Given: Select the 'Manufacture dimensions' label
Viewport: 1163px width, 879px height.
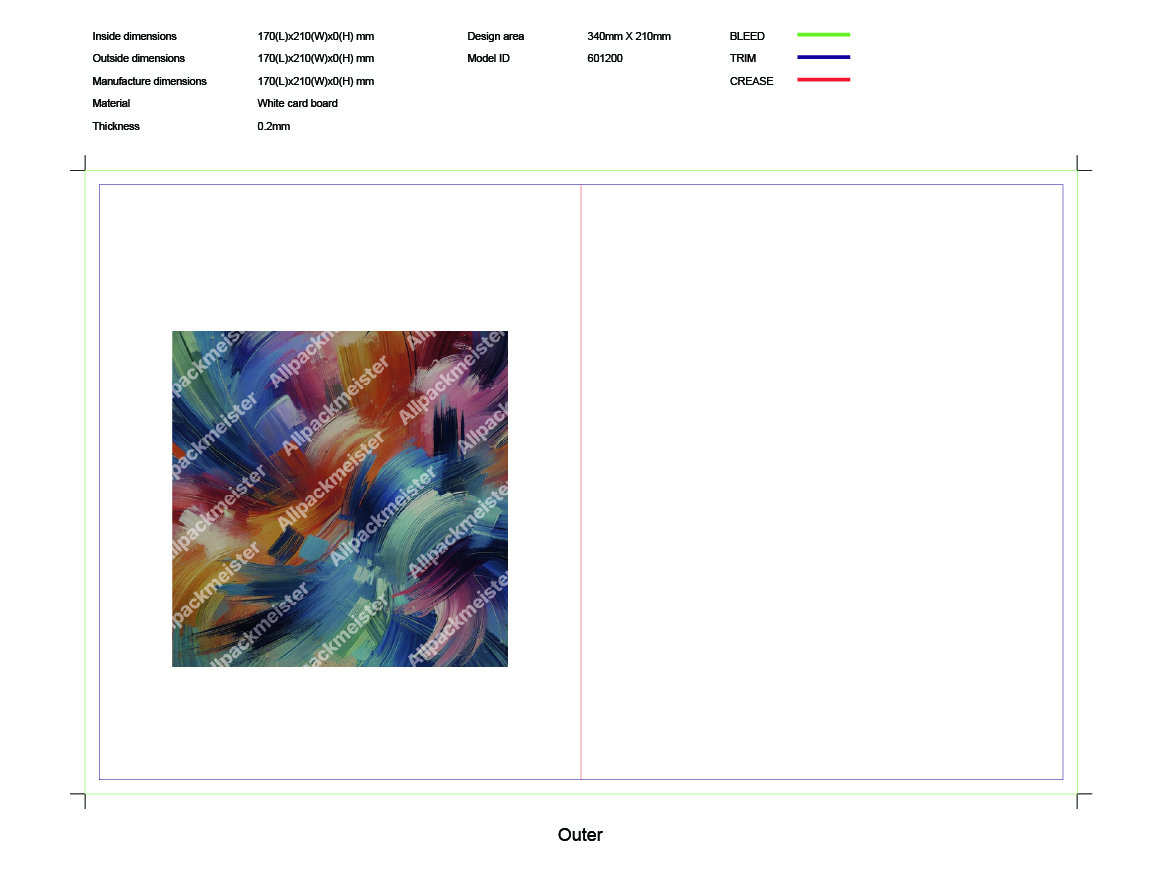Looking at the screenshot, I should tap(149, 81).
